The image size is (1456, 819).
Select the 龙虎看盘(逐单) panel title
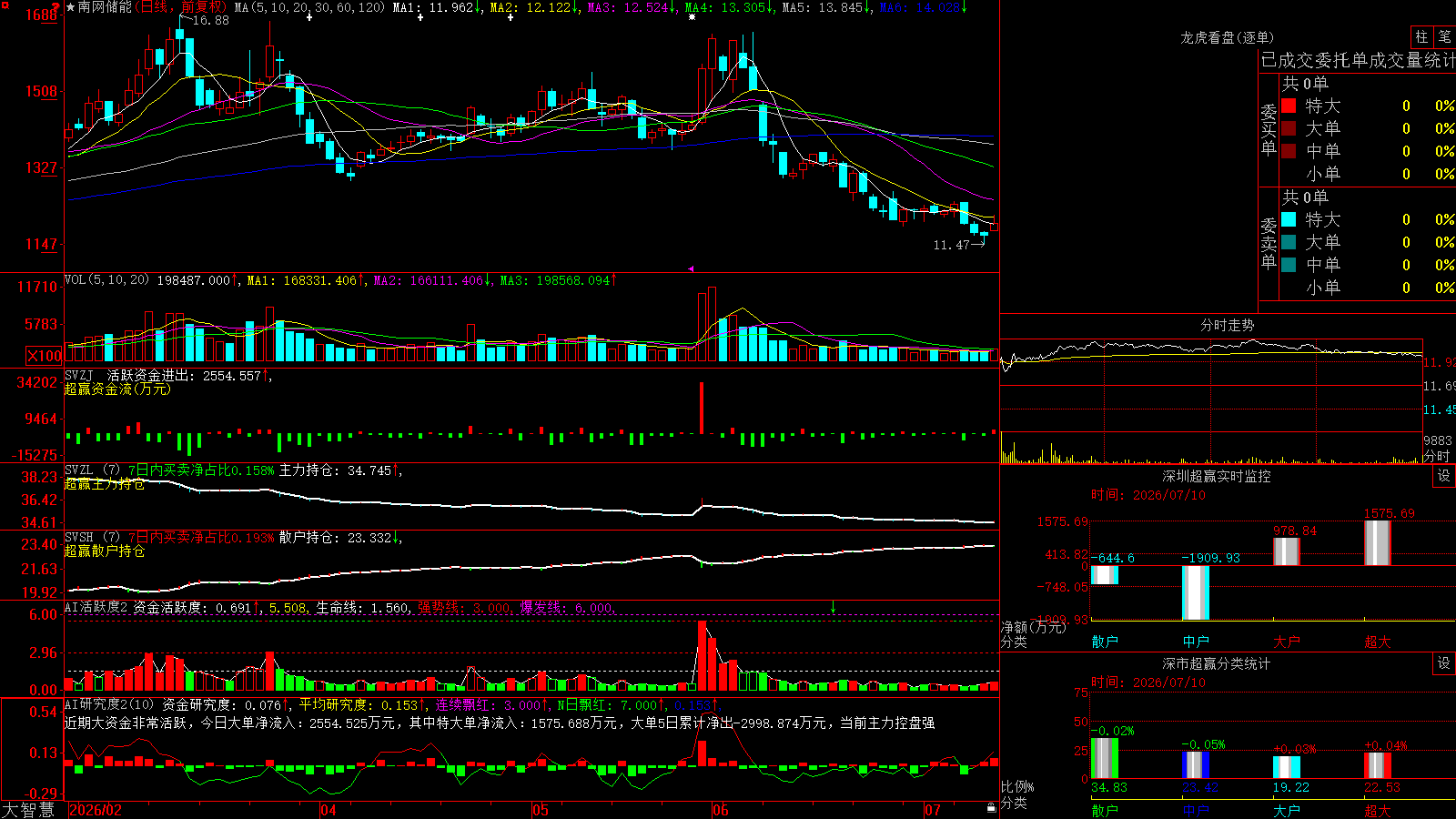click(x=1228, y=37)
